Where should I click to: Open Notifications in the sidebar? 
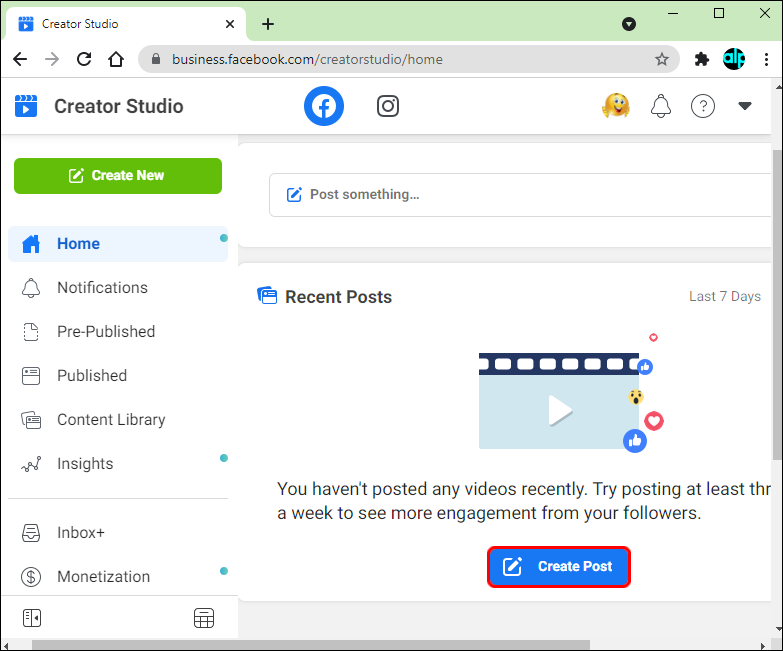pos(118,288)
